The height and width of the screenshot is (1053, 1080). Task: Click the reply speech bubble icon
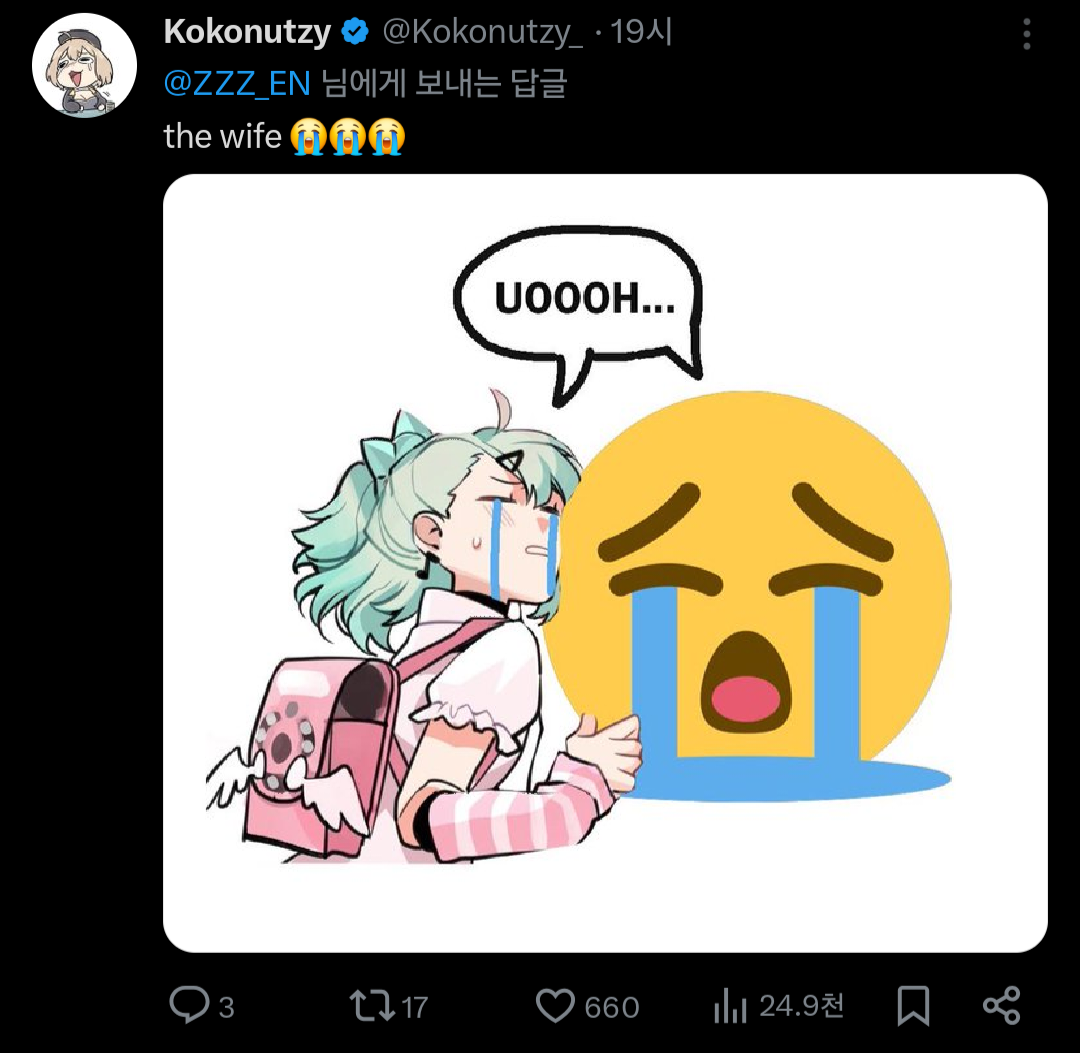click(188, 1005)
